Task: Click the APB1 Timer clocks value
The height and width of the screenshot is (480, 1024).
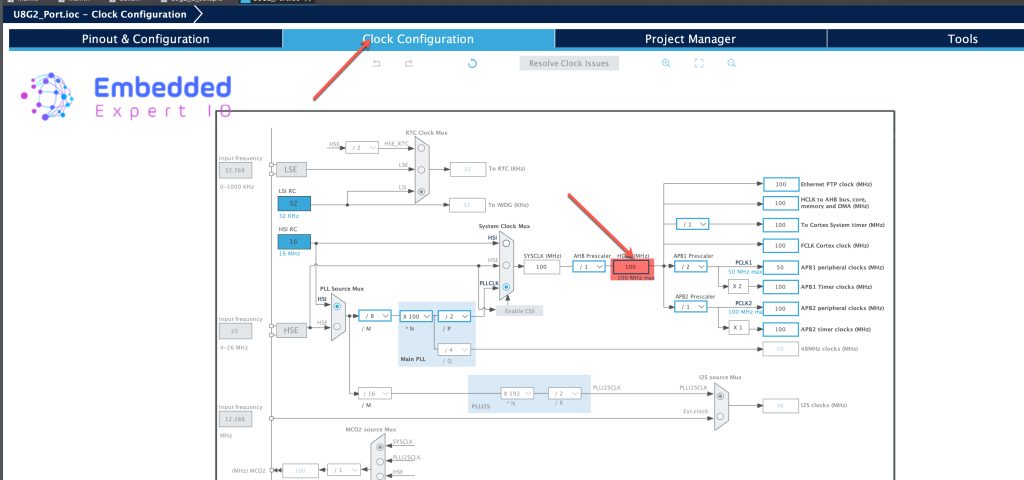Action: 780,287
